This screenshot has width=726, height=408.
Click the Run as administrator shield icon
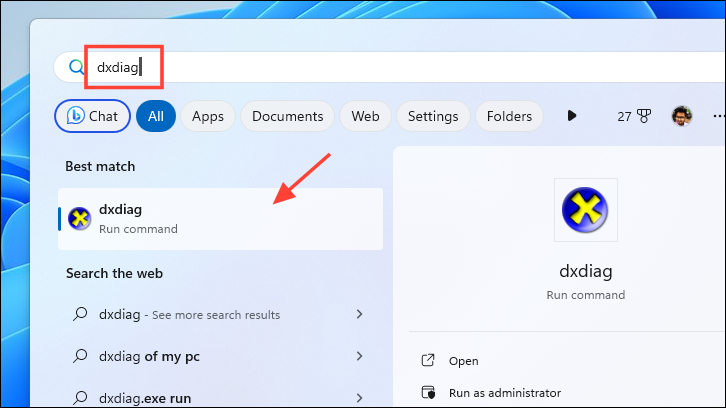[x=428, y=392]
